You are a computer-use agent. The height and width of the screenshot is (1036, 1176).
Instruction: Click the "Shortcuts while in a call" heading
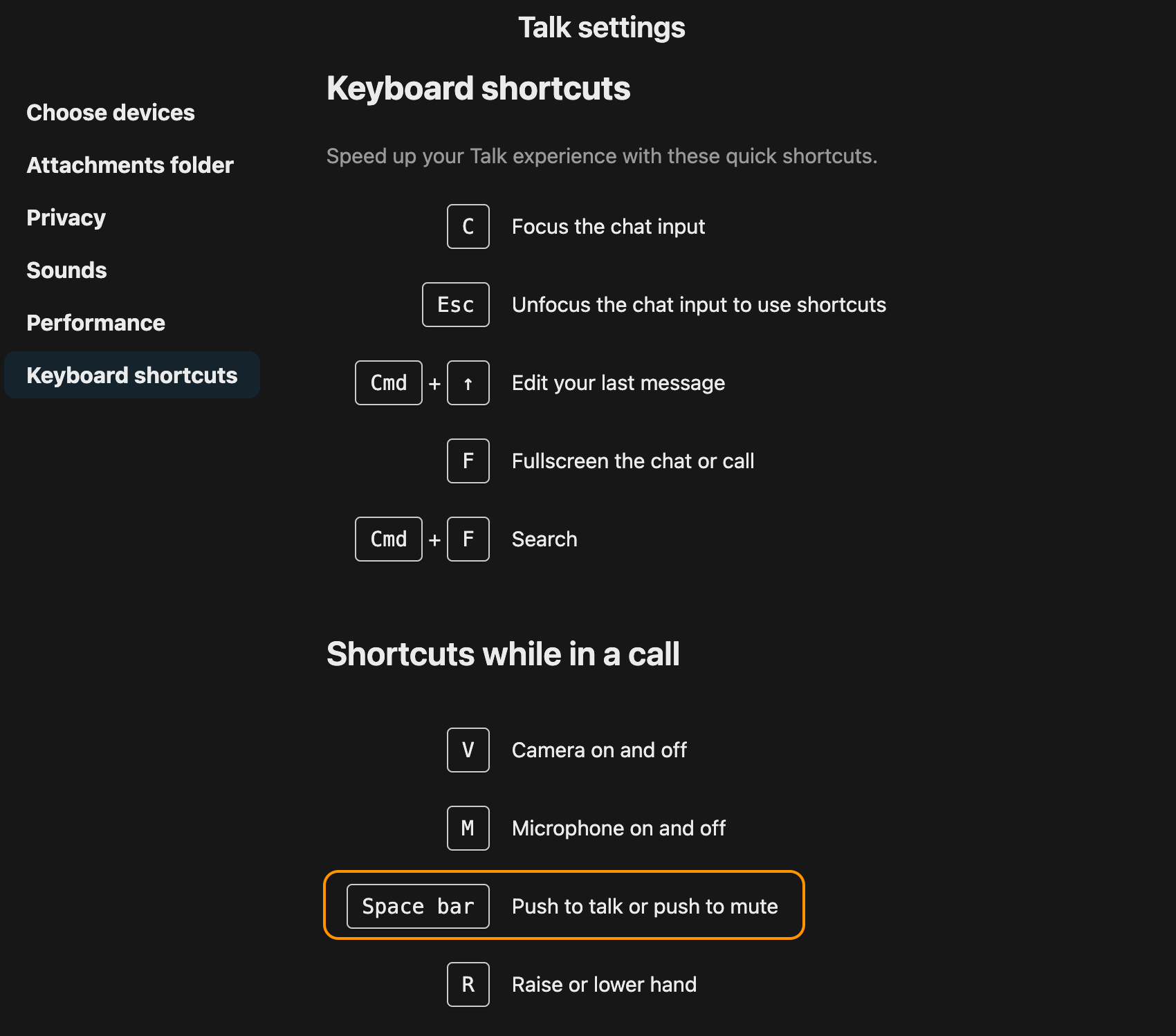point(503,654)
